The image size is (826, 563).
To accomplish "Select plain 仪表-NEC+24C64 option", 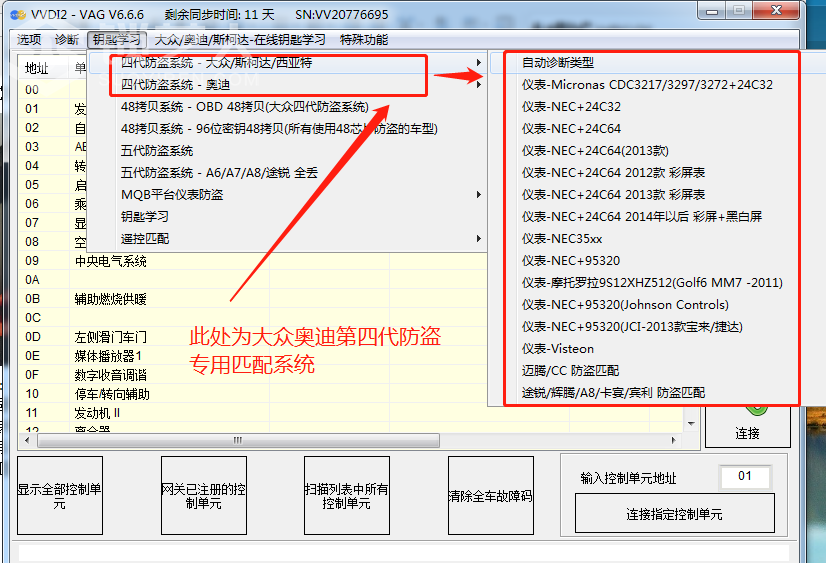I will (571, 129).
